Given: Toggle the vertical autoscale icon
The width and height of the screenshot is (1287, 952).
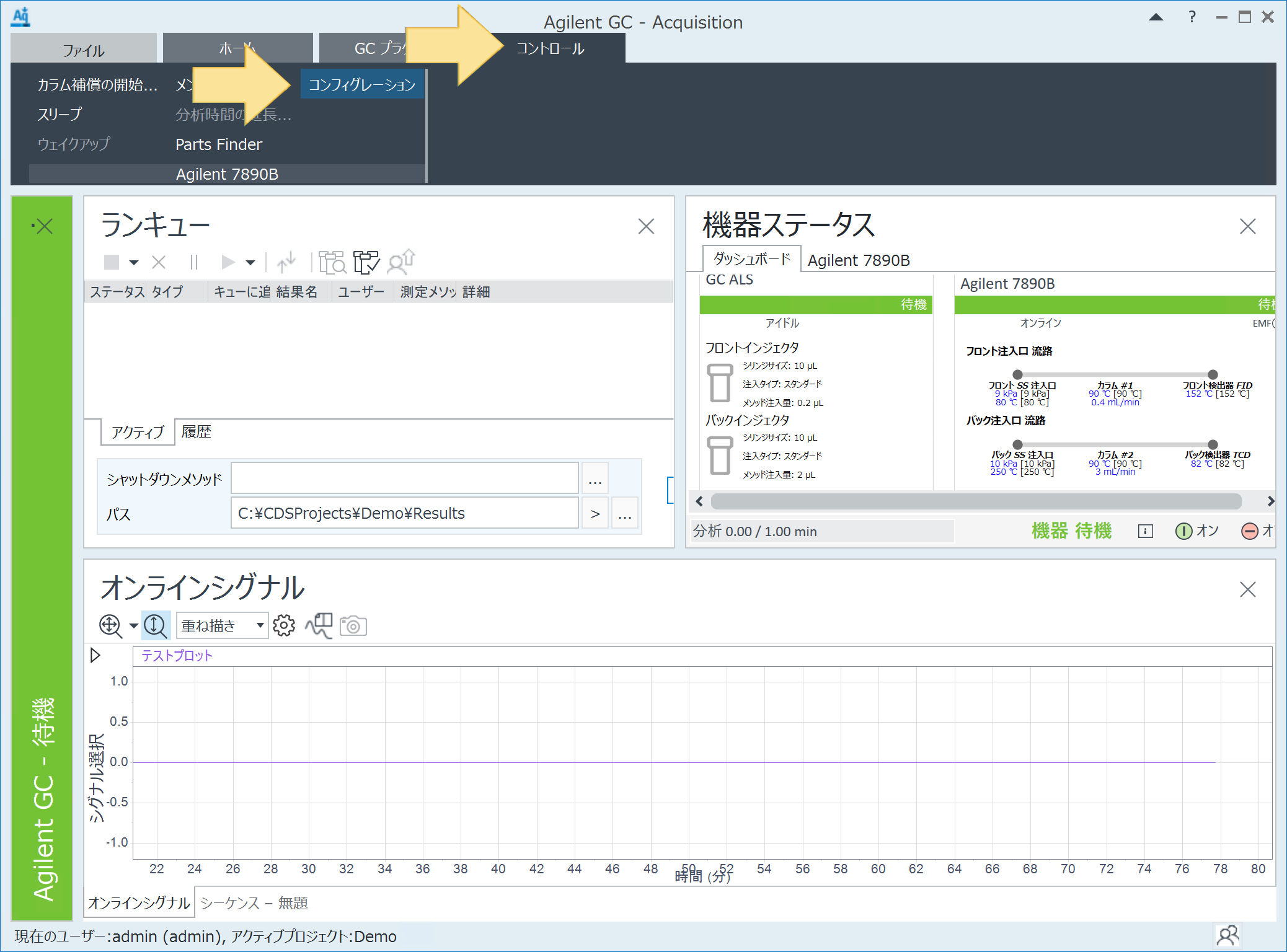Looking at the screenshot, I should (155, 625).
